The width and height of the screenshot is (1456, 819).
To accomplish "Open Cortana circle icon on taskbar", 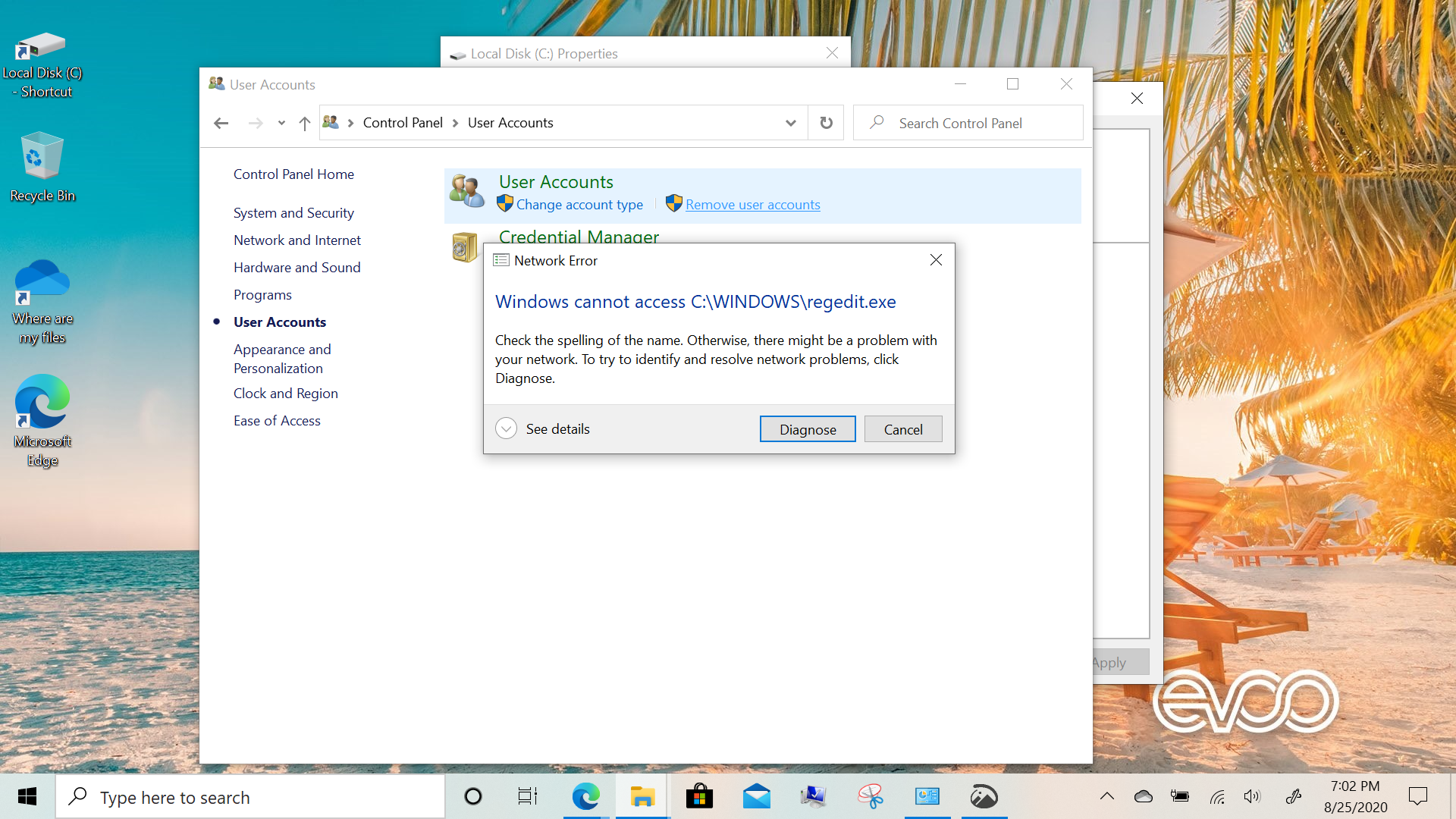I will [473, 796].
